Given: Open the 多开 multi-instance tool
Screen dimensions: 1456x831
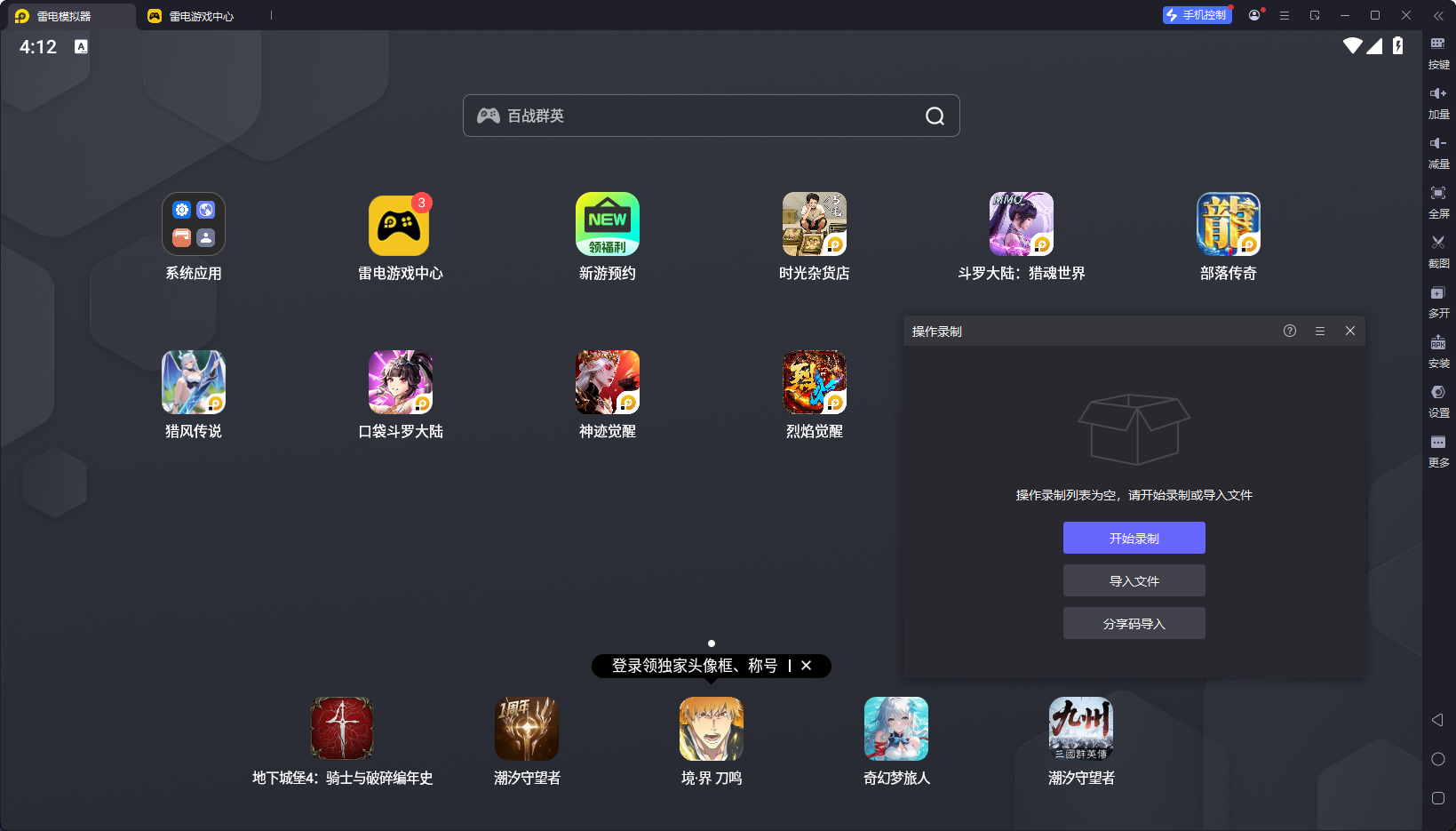Looking at the screenshot, I should click(1438, 301).
